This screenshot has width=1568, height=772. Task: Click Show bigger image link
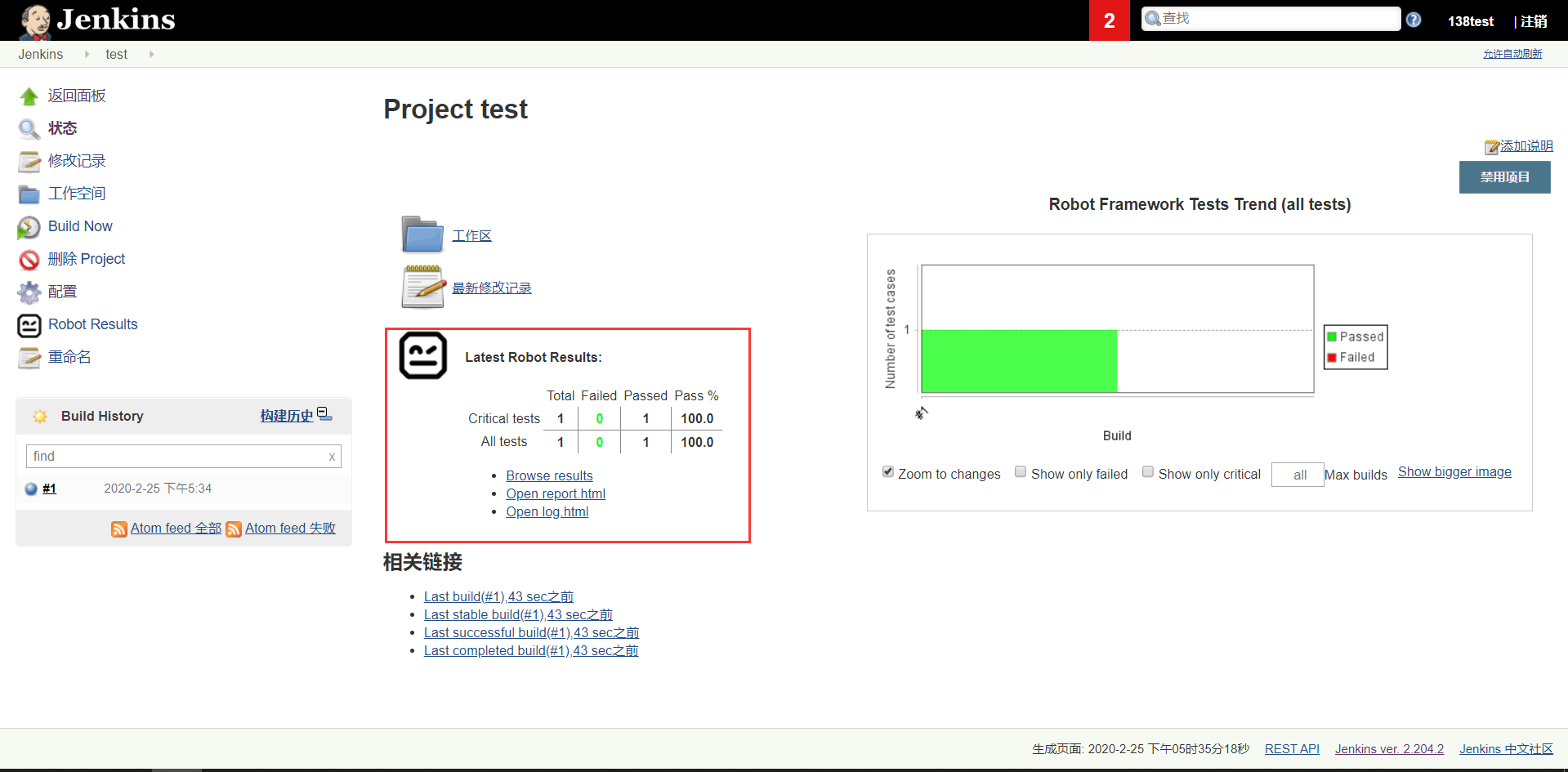[x=1454, y=471]
